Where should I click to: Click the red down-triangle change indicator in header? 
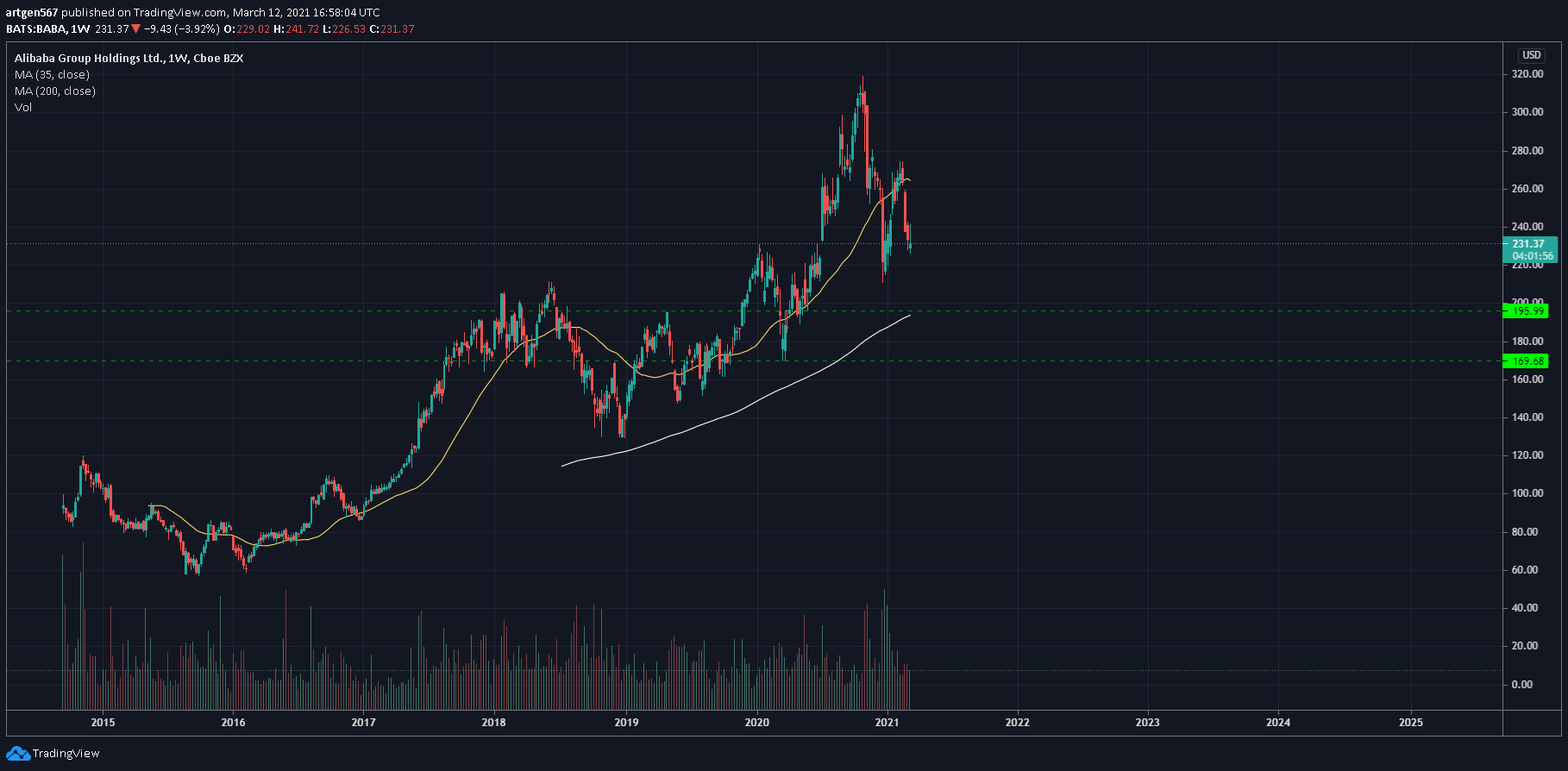pyautogui.click(x=135, y=29)
